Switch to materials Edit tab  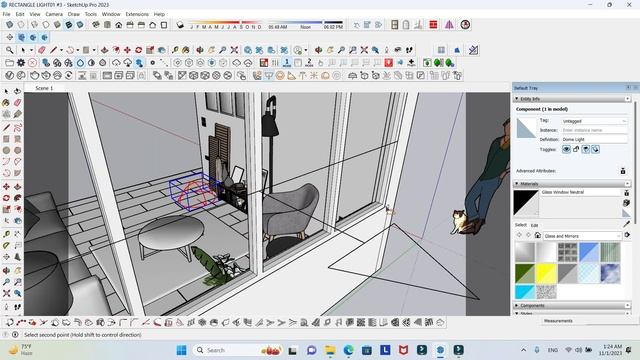534,225
